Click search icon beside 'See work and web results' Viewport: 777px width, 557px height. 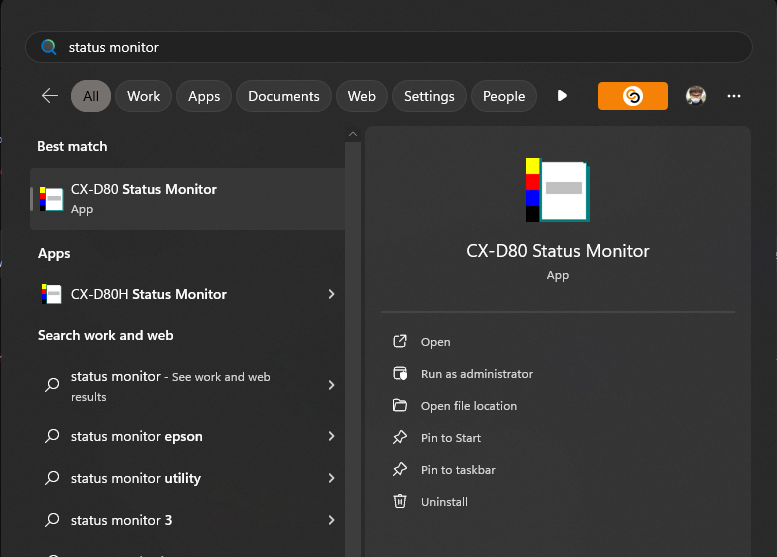52,385
